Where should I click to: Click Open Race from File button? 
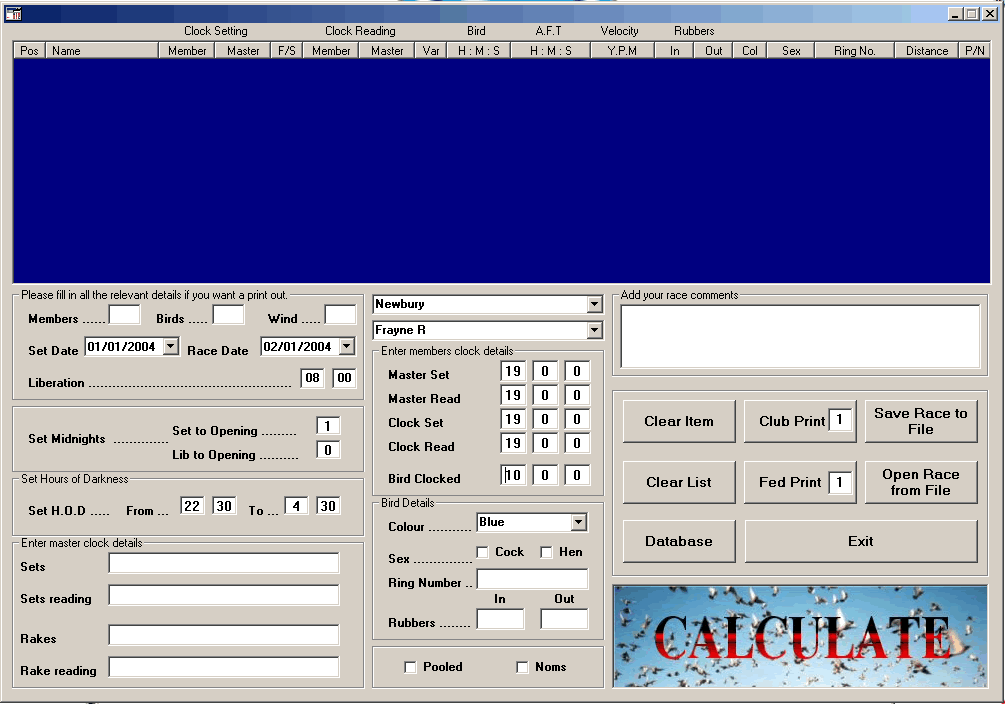pyautogui.click(x=920, y=482)
